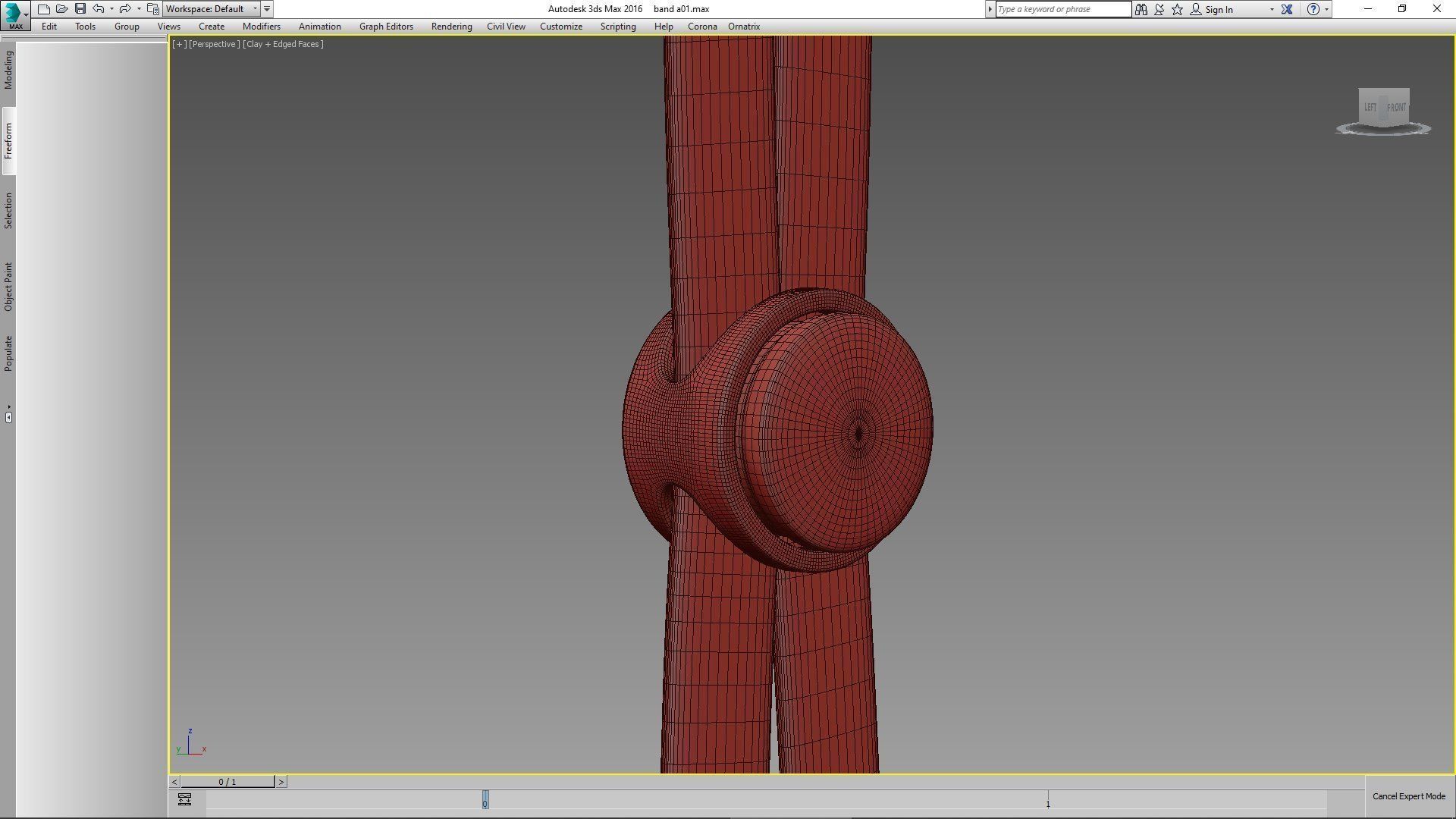1456x819 pixels.
Task: Open the Group menu
Action: [127, 27]
